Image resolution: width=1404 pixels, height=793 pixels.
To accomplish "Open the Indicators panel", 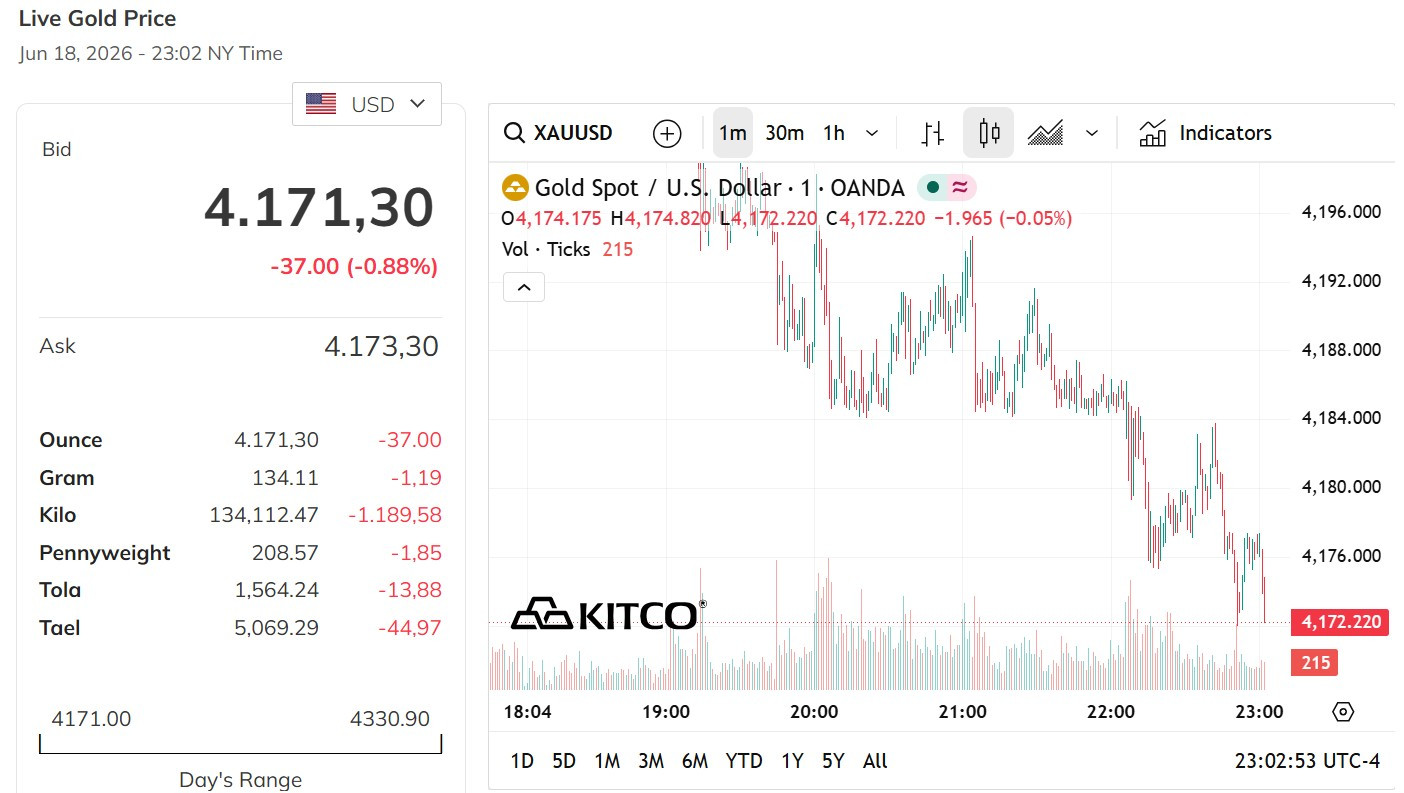I will pyautogui.click(x=1205, y=133).
